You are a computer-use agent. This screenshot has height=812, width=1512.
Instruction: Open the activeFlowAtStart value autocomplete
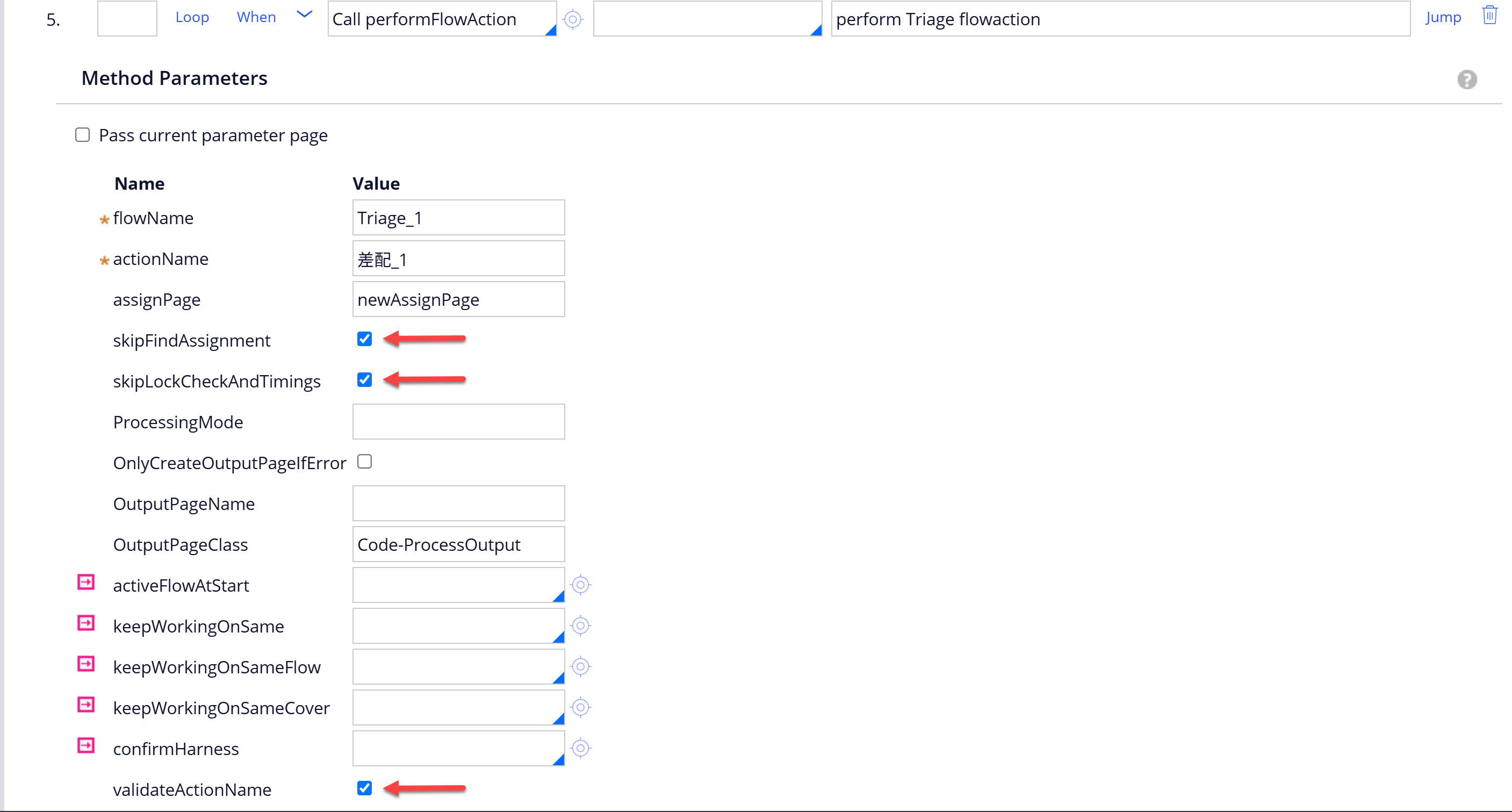tap(458, 585)
